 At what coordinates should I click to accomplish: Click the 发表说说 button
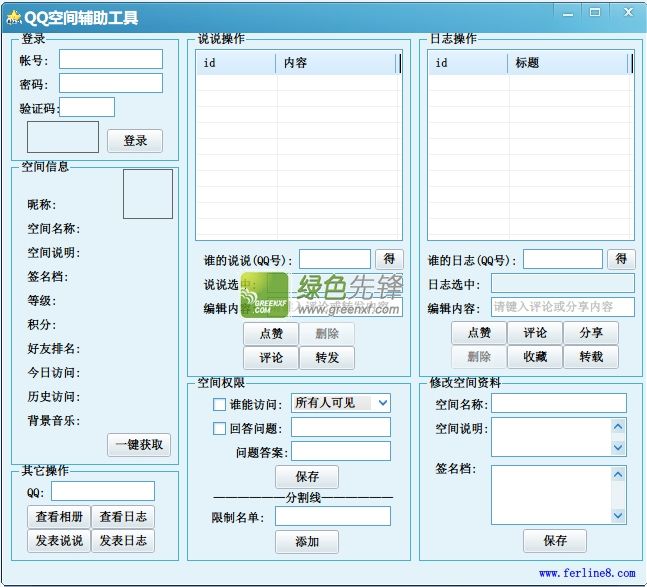coord(59,541)
